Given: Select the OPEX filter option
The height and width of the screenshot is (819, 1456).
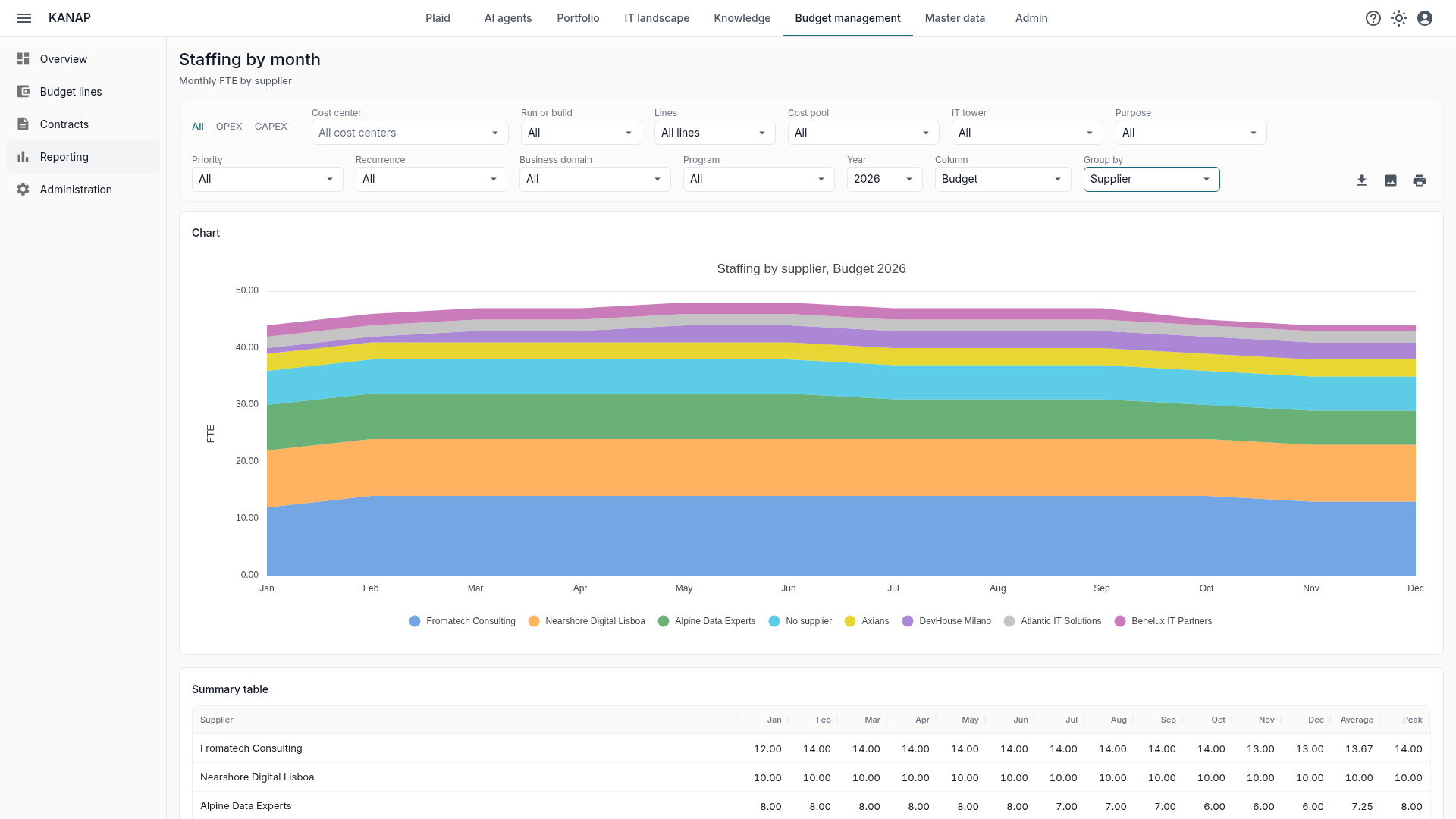Looking at the screenshot, I should [229, 127].
